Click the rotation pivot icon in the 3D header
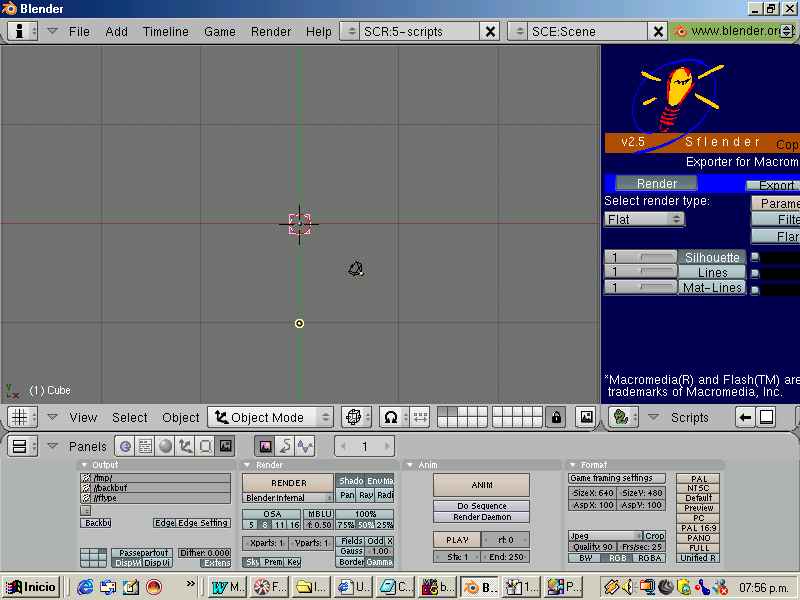The width and height of the screenshot is (800, 600). 356,417
